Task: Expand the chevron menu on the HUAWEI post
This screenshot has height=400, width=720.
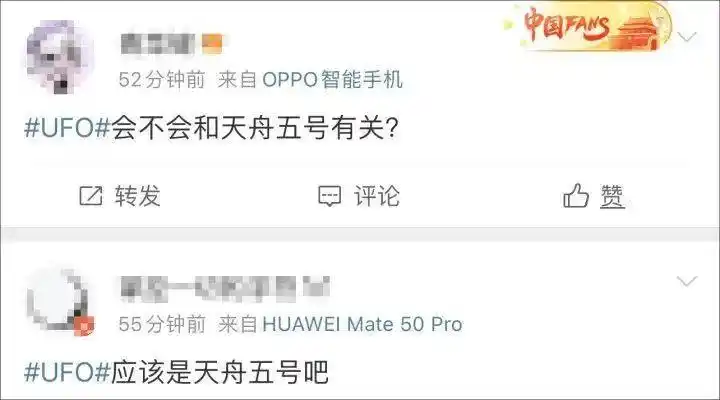Action: pyautogui.click(x=687, y=280)
